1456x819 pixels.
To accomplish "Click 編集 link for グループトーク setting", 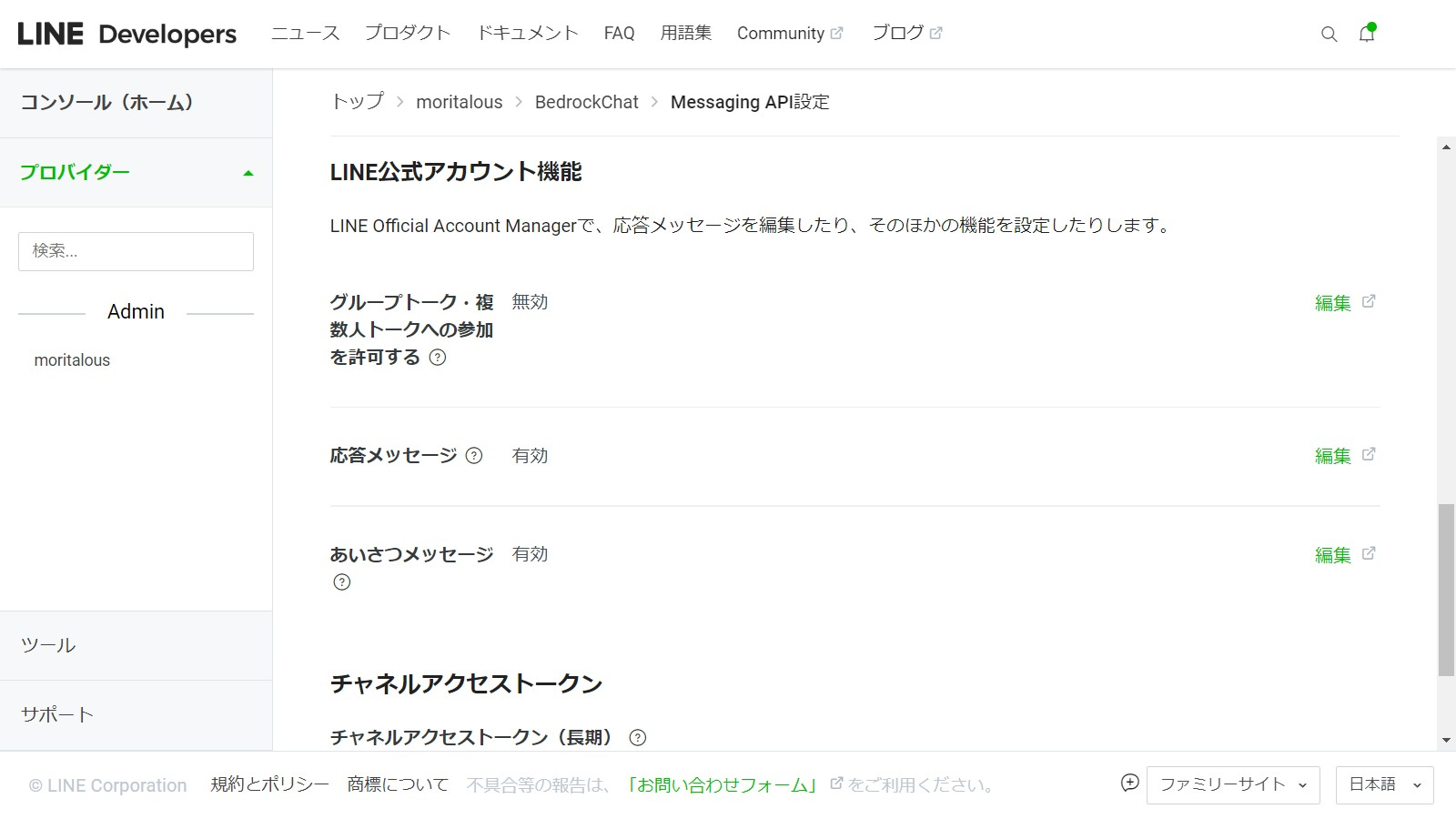I will tap(1333, 303).
